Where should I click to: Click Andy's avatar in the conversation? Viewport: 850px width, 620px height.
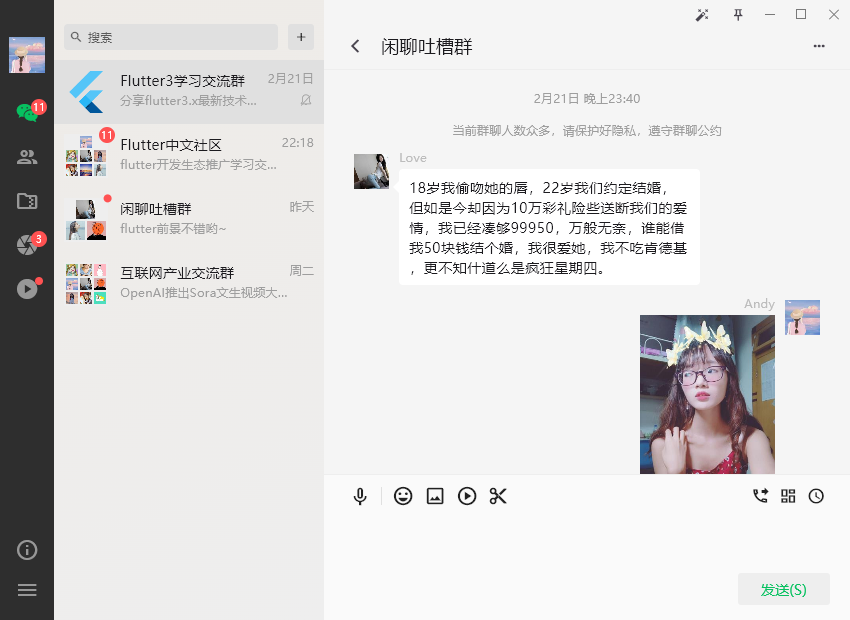(x=802, y=318)
